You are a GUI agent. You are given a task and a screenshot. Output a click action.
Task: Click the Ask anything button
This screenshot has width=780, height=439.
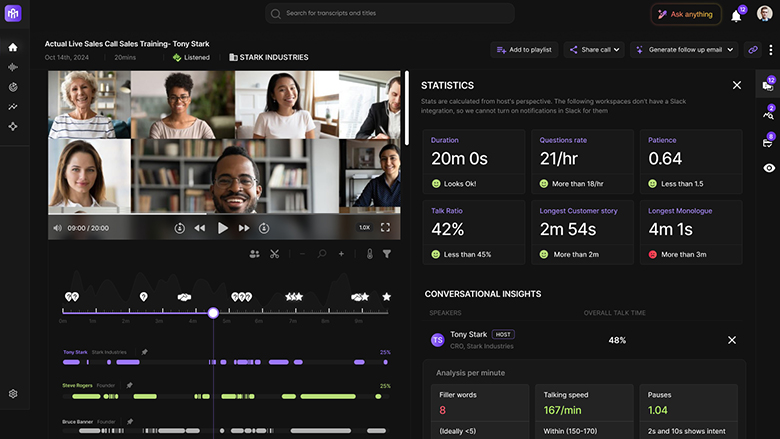pos(686,14)
